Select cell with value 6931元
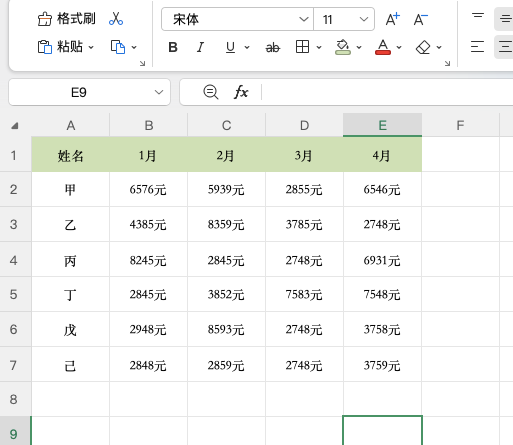This screenshot has width=513, height=445. click(x=383, y=260)
